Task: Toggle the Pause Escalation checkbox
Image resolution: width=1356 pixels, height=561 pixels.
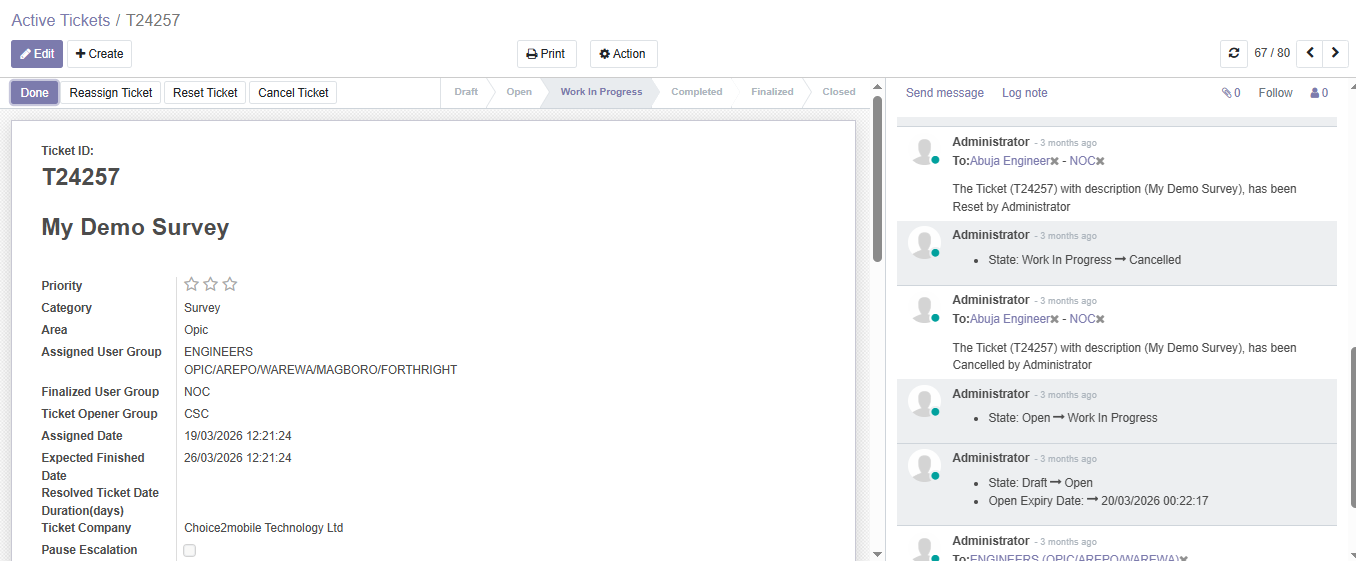Action: [x=190, y=550]
